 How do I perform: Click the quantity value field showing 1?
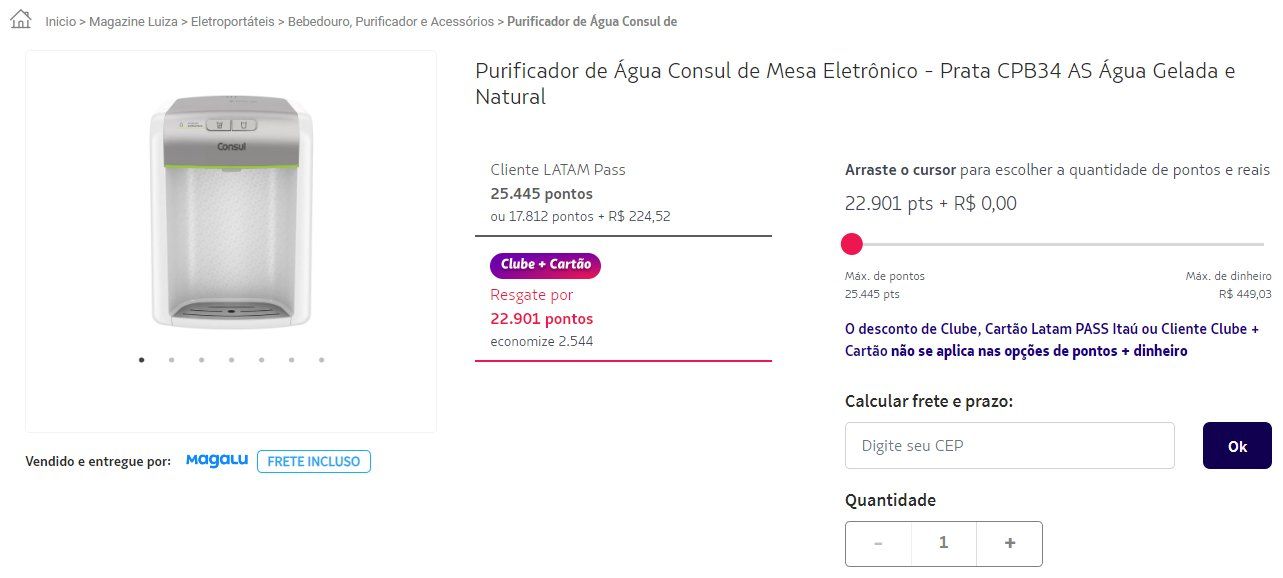944,544
